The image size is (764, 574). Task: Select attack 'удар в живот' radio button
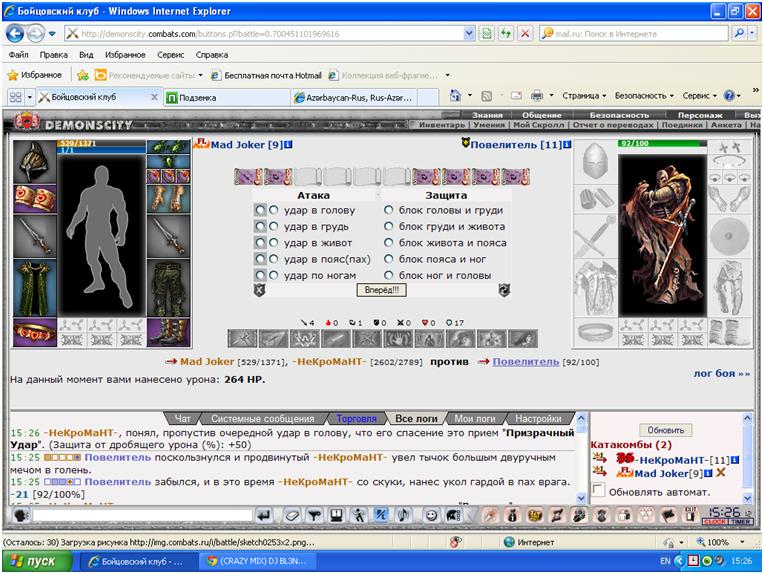274,243
